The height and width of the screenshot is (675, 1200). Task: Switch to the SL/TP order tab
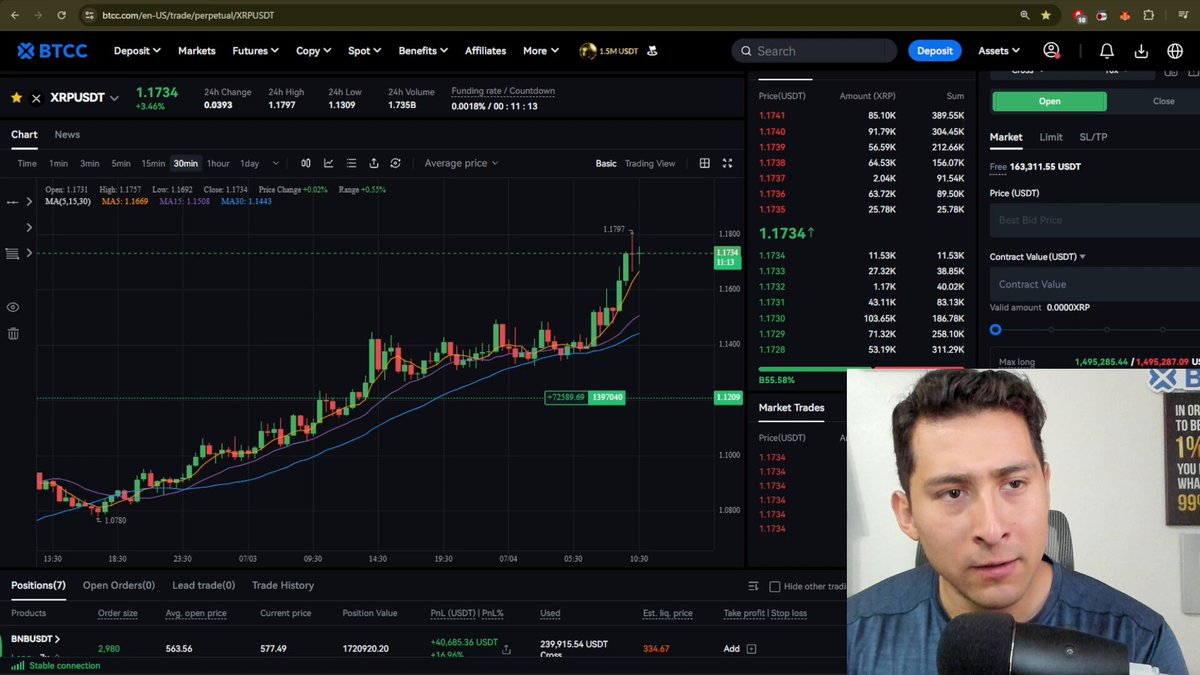pyautogui.click(x=1093, y=137)
